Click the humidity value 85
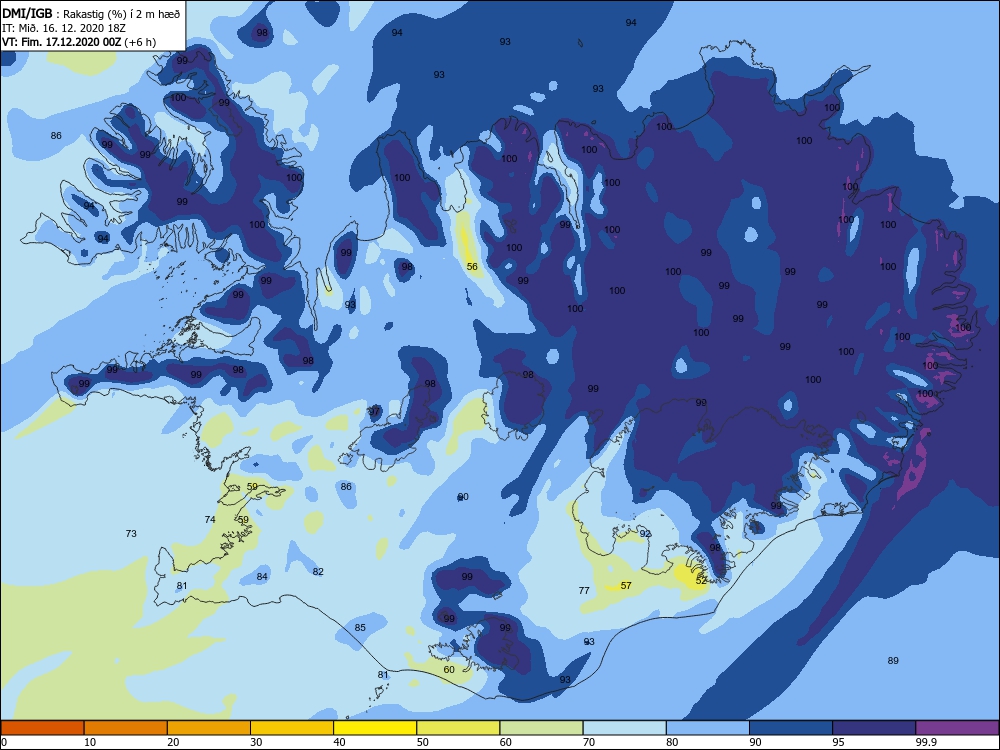Viewport: 1000px width, 750px height. pos(360,628)
